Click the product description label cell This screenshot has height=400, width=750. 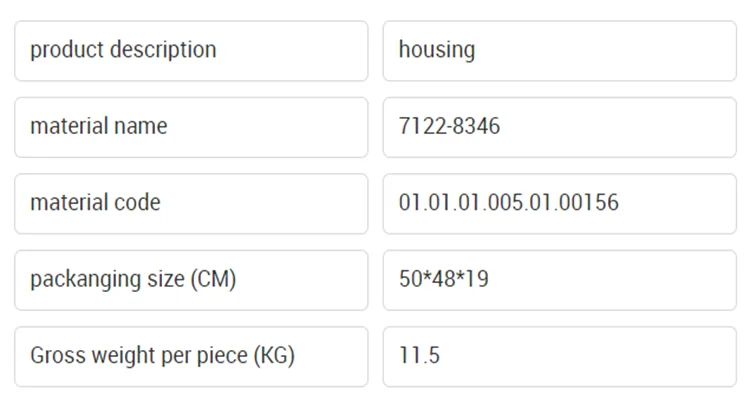(x=190, y=51)
